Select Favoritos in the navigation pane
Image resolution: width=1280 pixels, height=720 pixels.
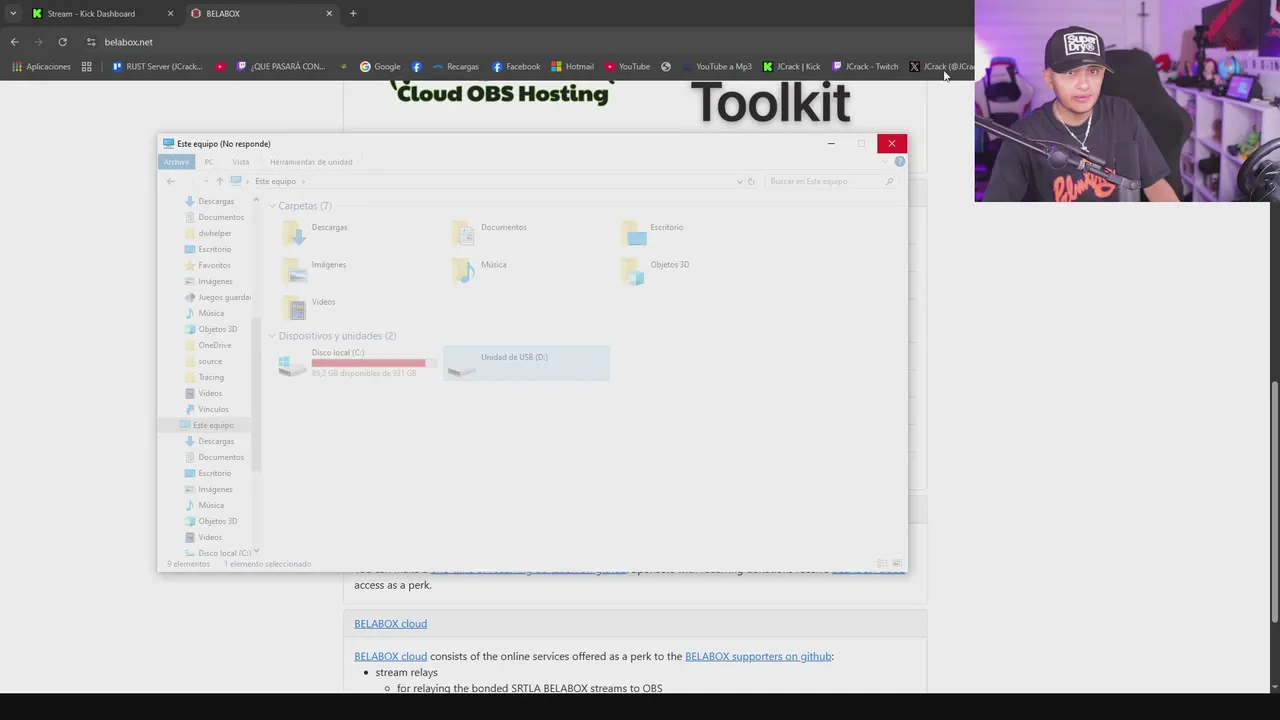tap(214, 265)
